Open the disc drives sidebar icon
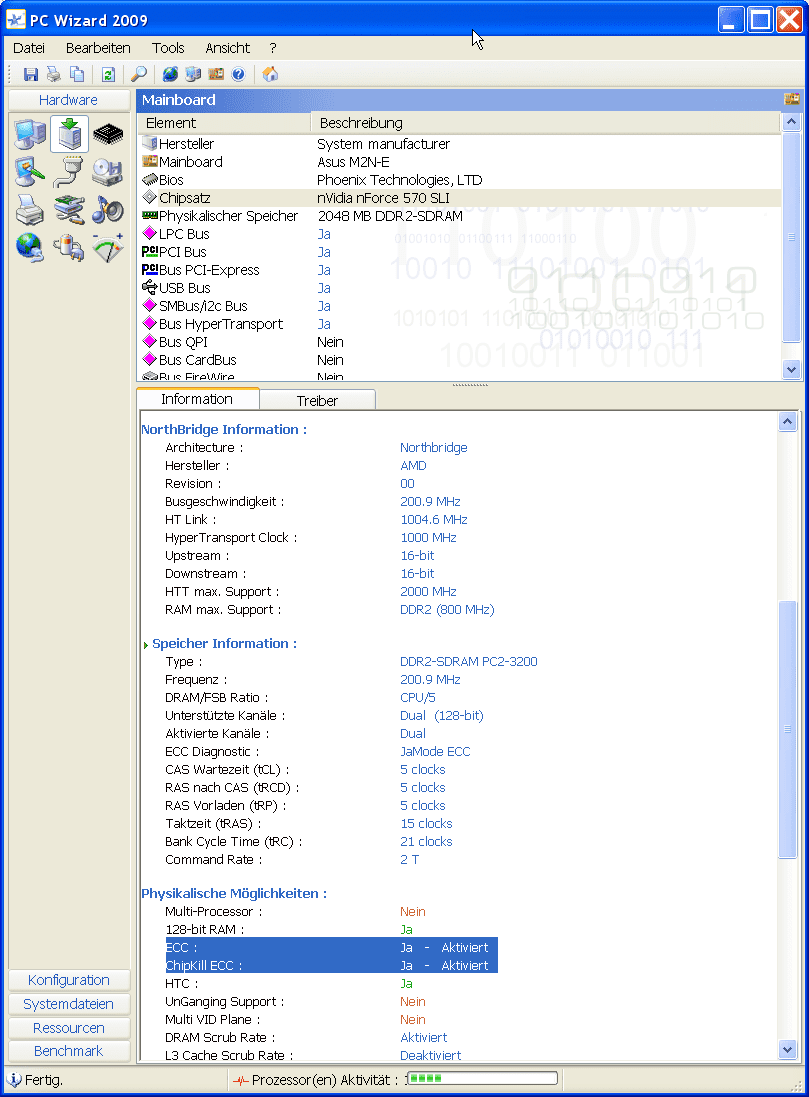Image resolution: width=809 pixels, height=1097 pixels. click(x=108, y=172)
